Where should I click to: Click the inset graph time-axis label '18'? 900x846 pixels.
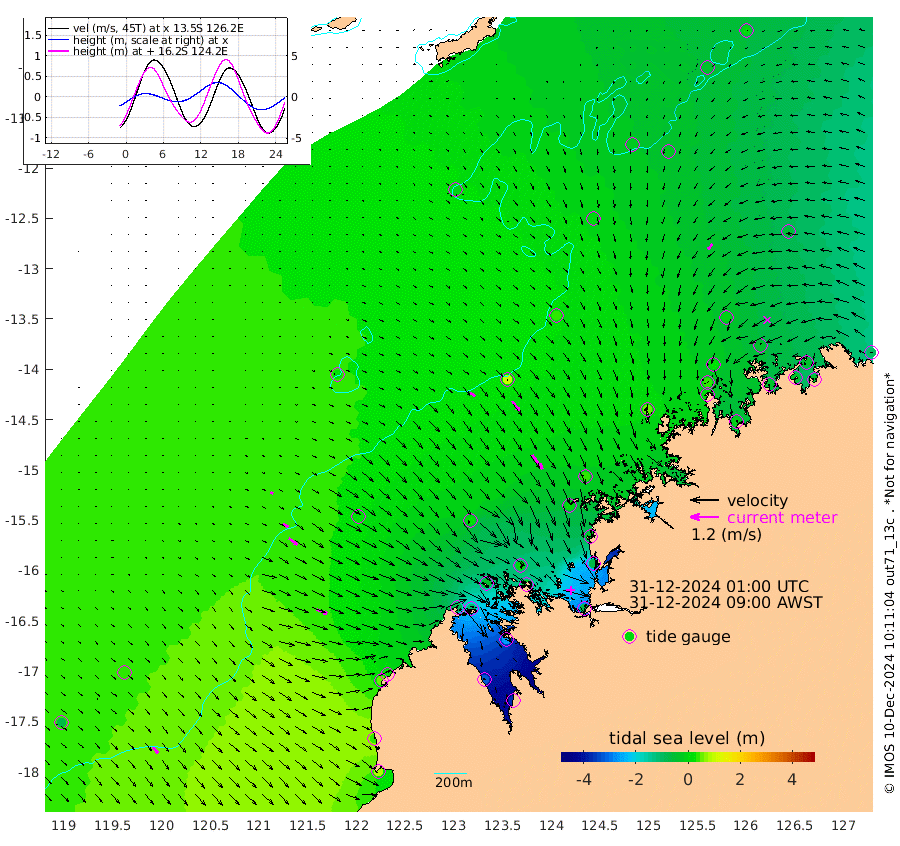pos(238,154)
